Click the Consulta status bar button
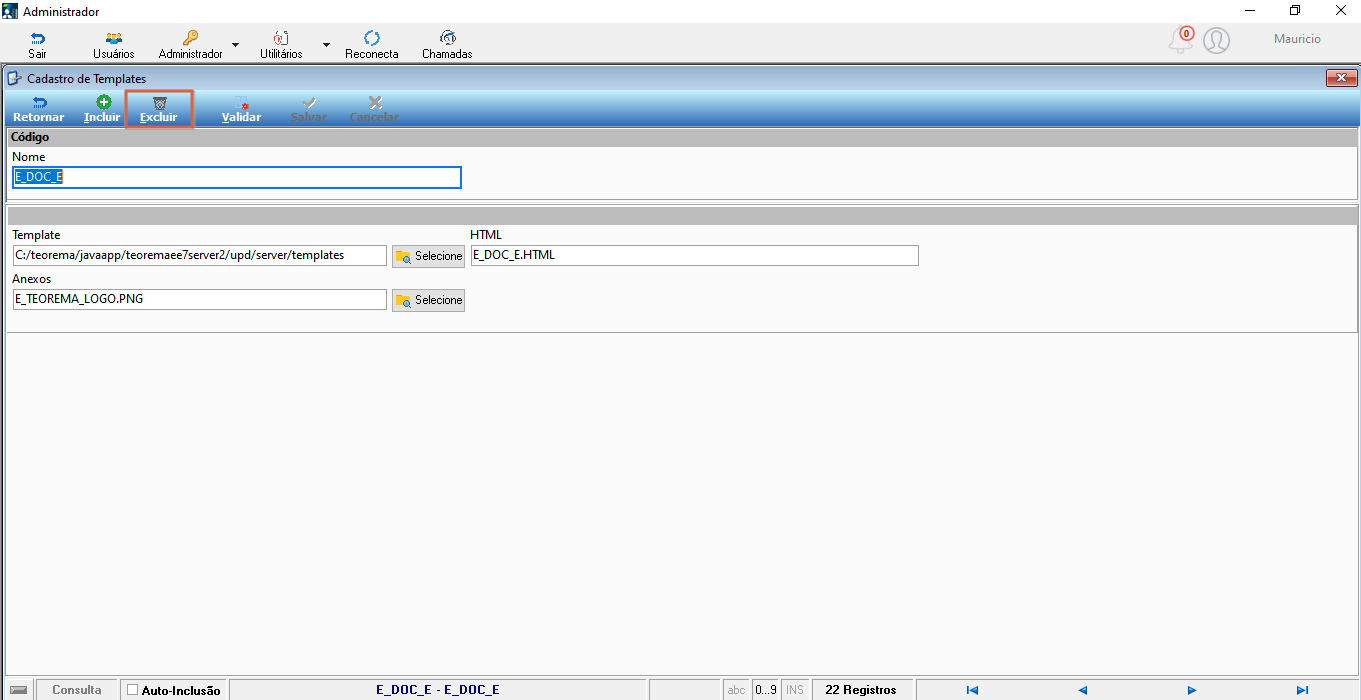Screen dimensions: 1361x700 (77, 690)
